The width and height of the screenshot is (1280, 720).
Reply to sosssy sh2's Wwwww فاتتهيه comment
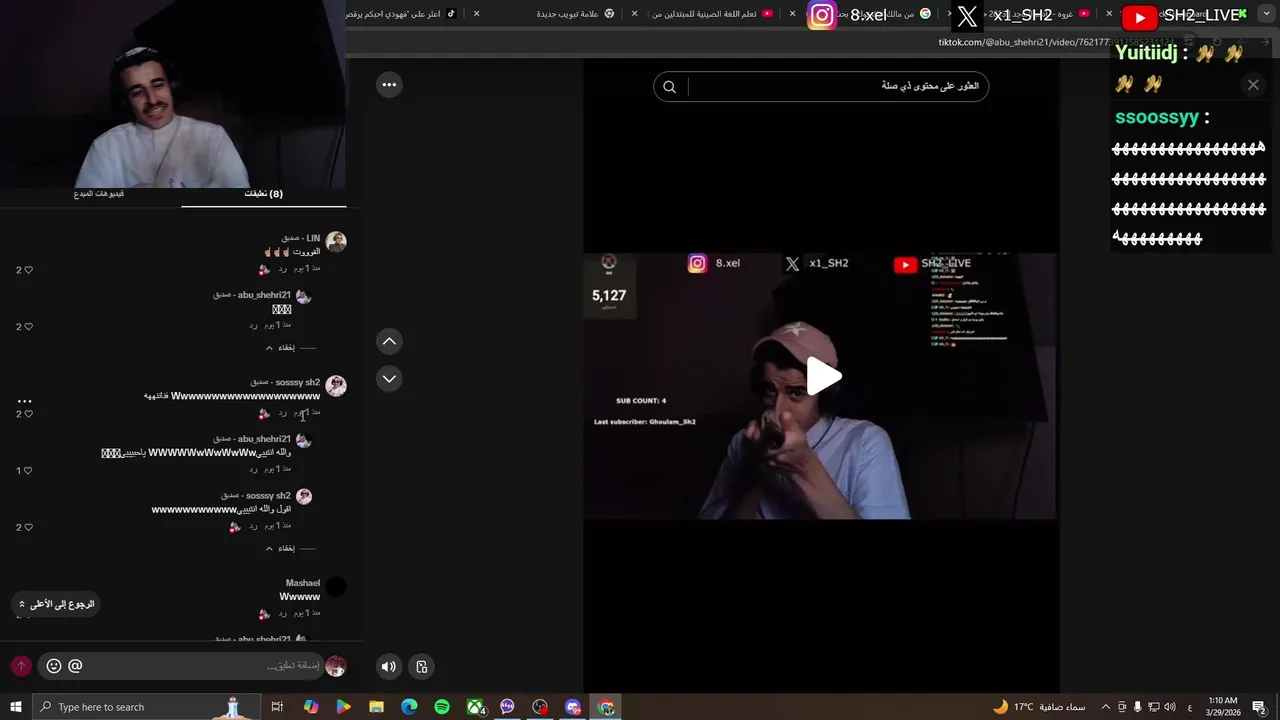[283, 412]
